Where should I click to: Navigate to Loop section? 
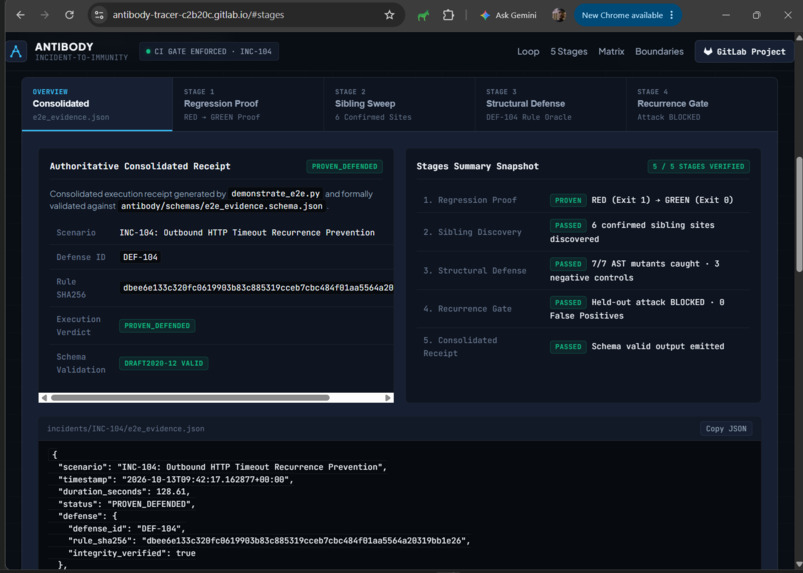click(528, 51)
